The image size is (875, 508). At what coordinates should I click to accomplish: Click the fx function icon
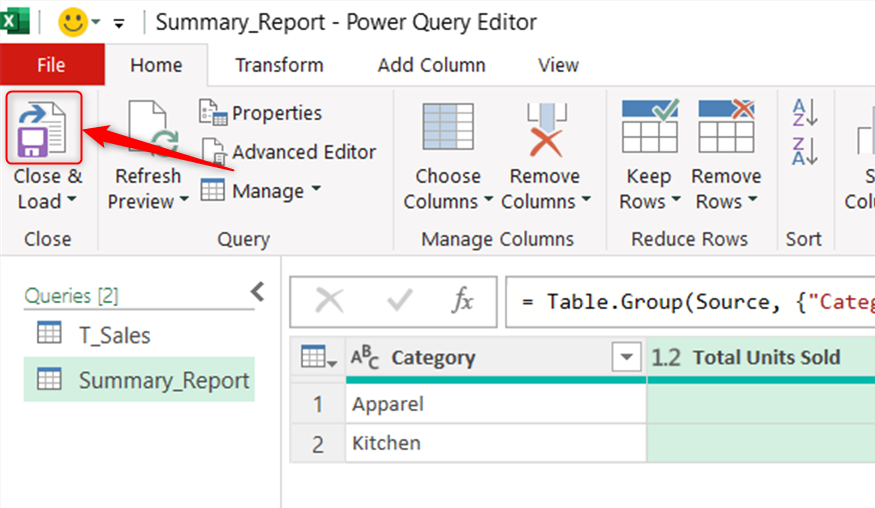462,300
